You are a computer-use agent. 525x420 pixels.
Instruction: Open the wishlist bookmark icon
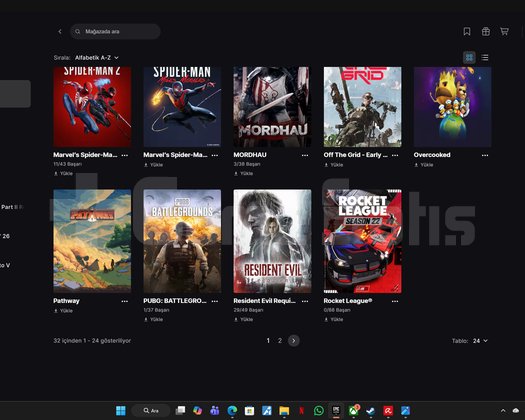(x=467, y=31)
